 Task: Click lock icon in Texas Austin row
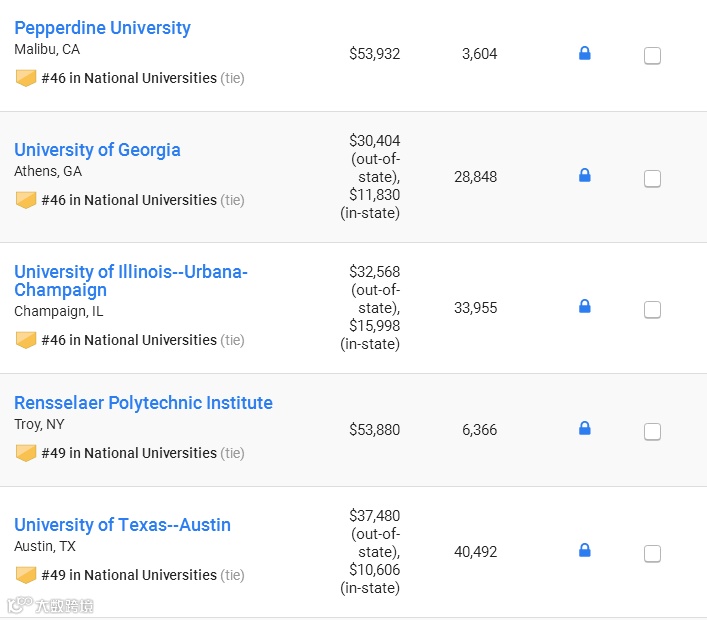click(x=585, y=550)
